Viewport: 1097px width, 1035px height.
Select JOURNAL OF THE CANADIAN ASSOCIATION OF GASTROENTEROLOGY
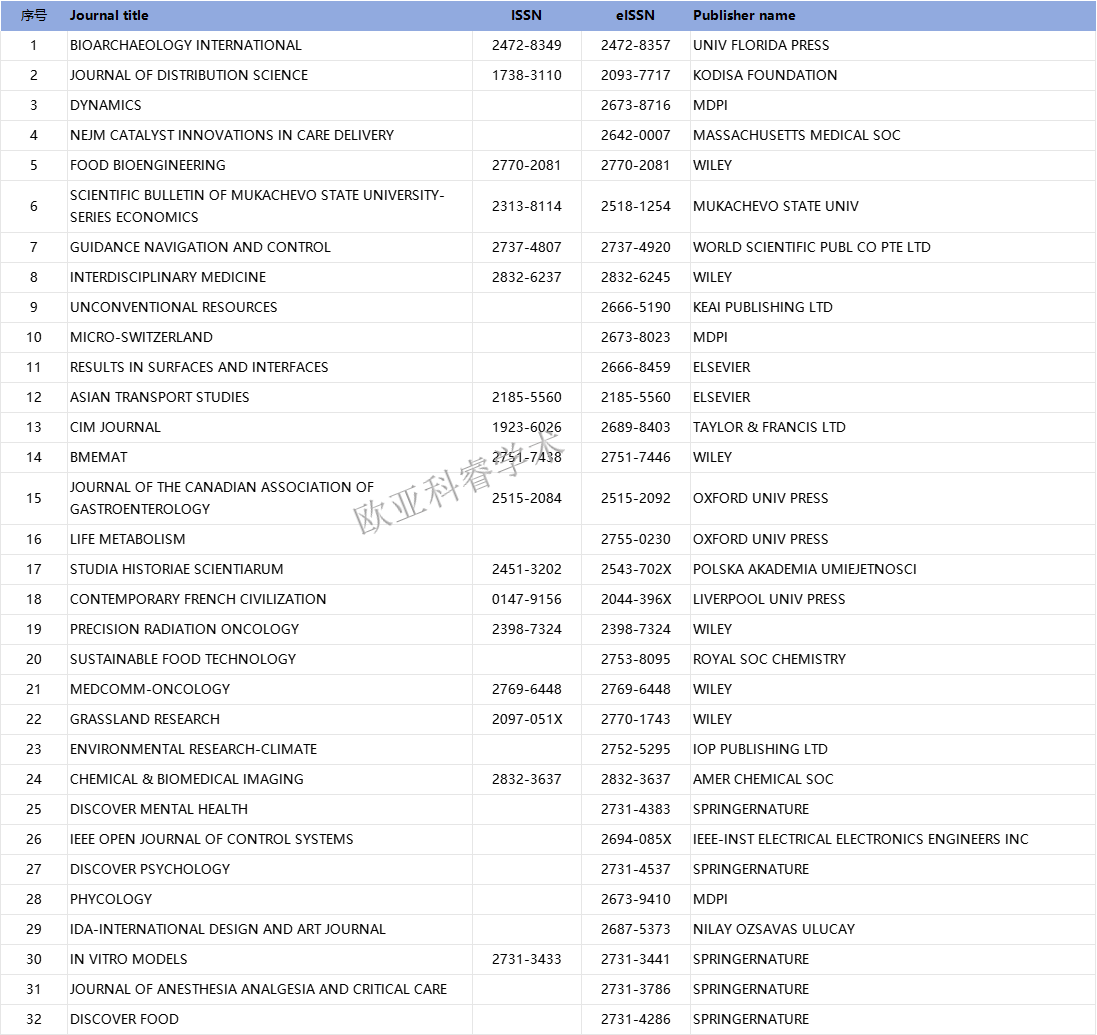point(222,499)
